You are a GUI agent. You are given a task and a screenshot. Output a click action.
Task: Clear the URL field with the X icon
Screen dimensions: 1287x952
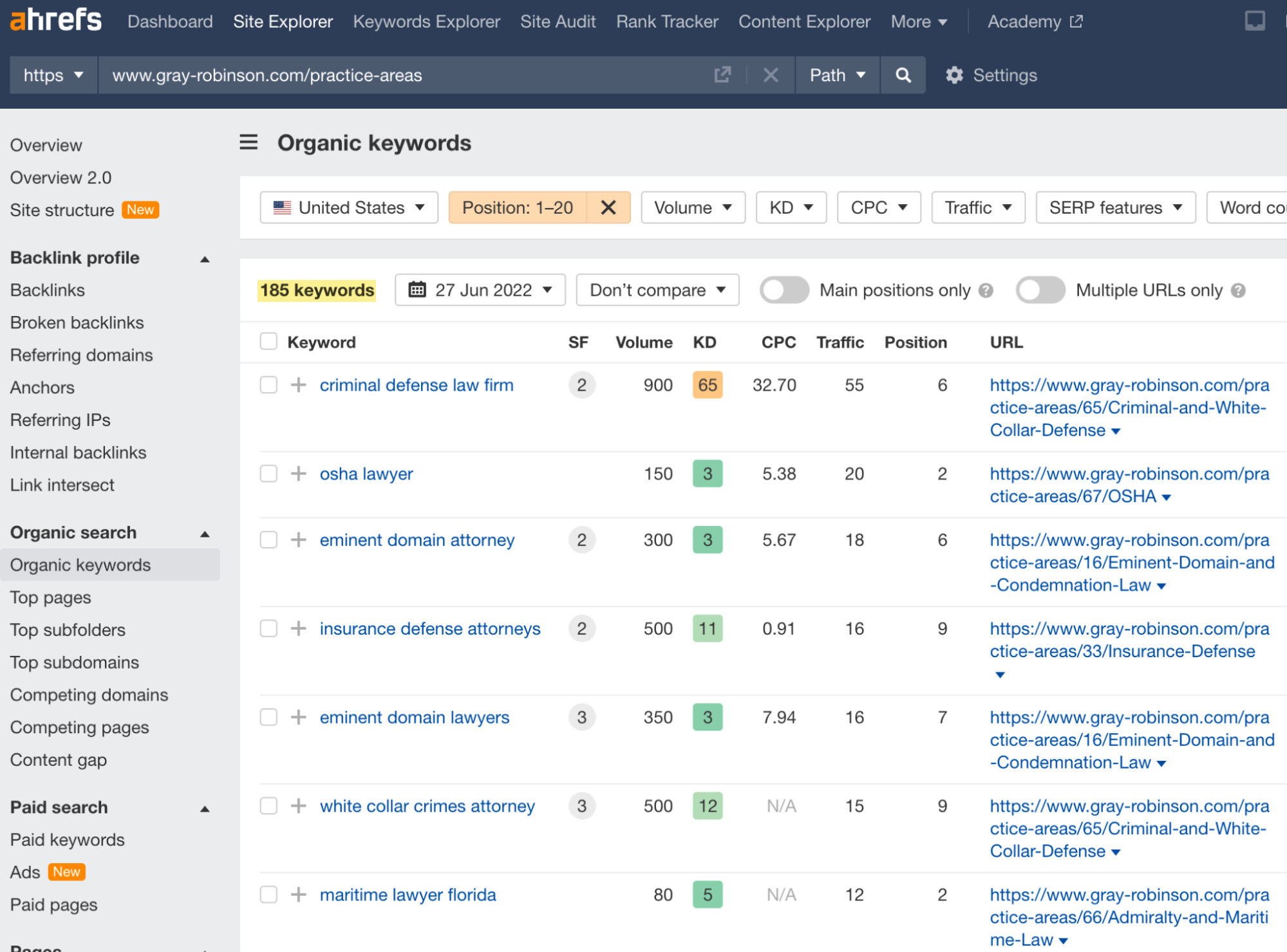[770, 75]
